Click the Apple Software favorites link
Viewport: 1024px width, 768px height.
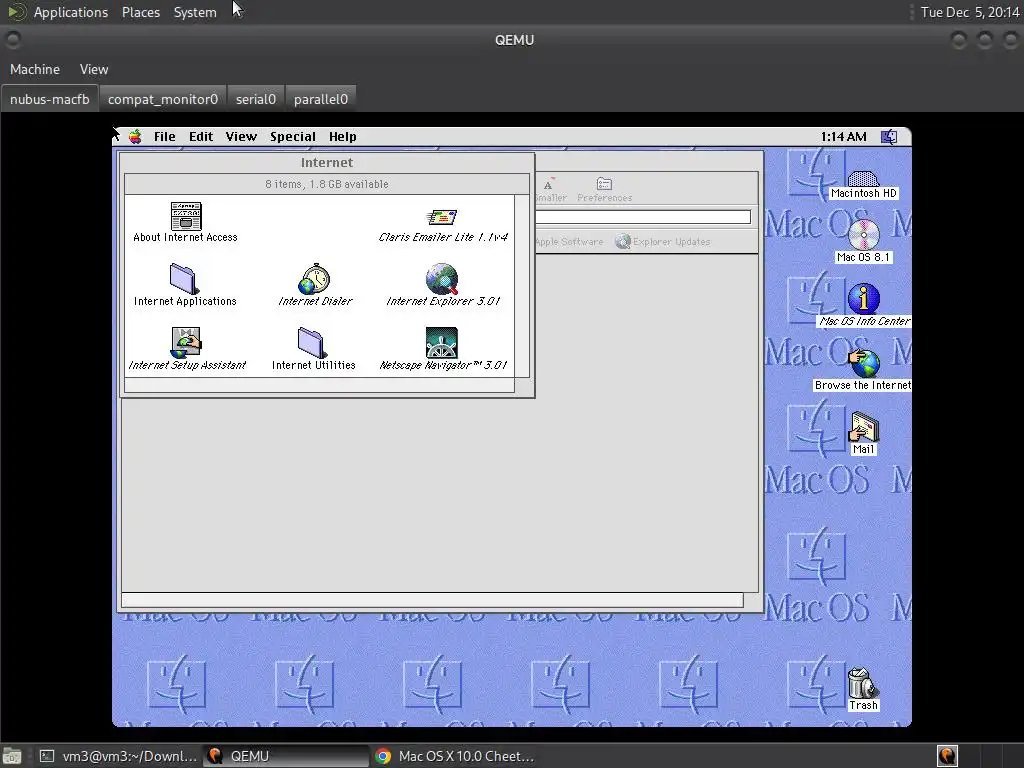point(569,242)
